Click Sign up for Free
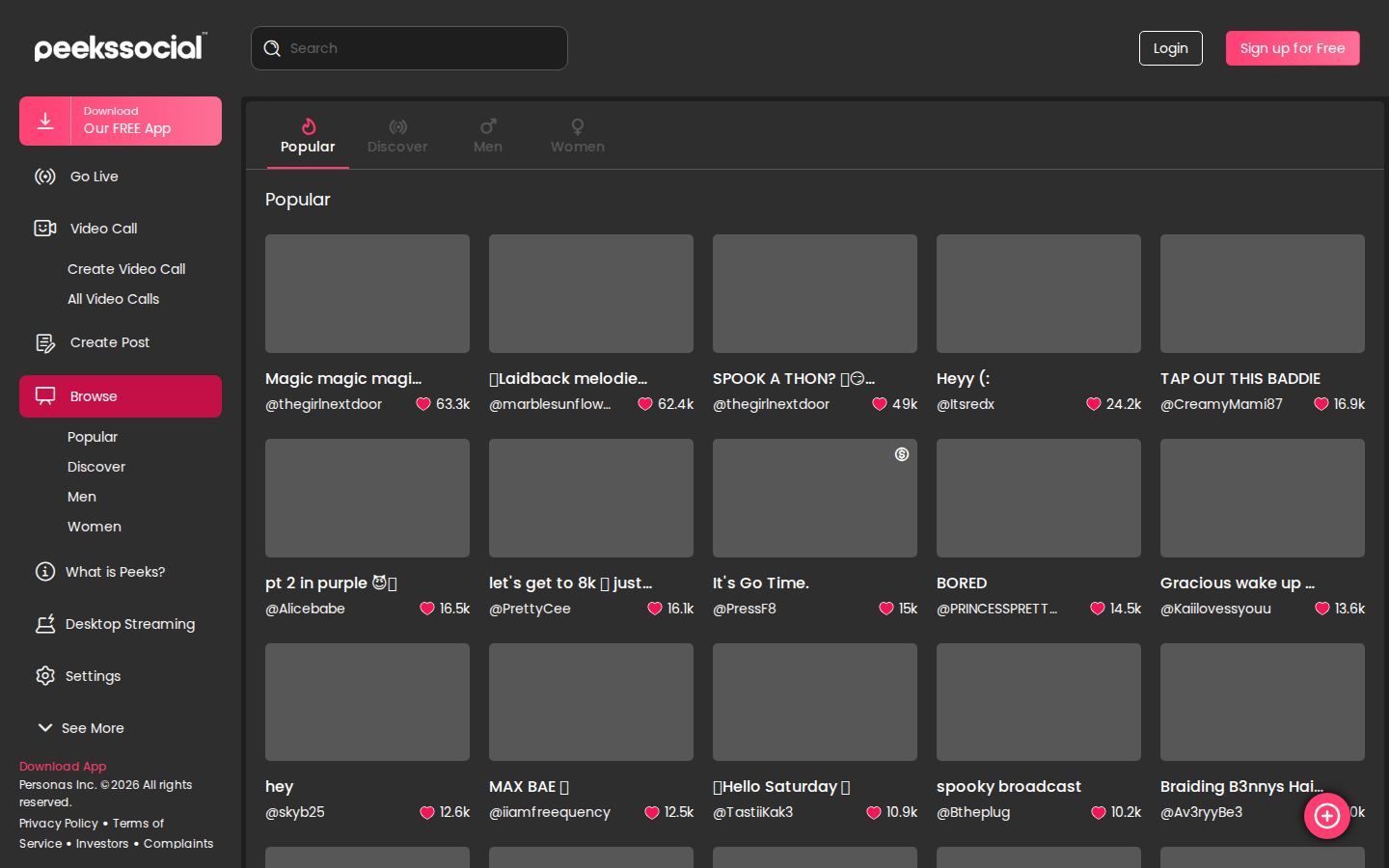Screen dimensions: 1389x868 coord(1293,48)
